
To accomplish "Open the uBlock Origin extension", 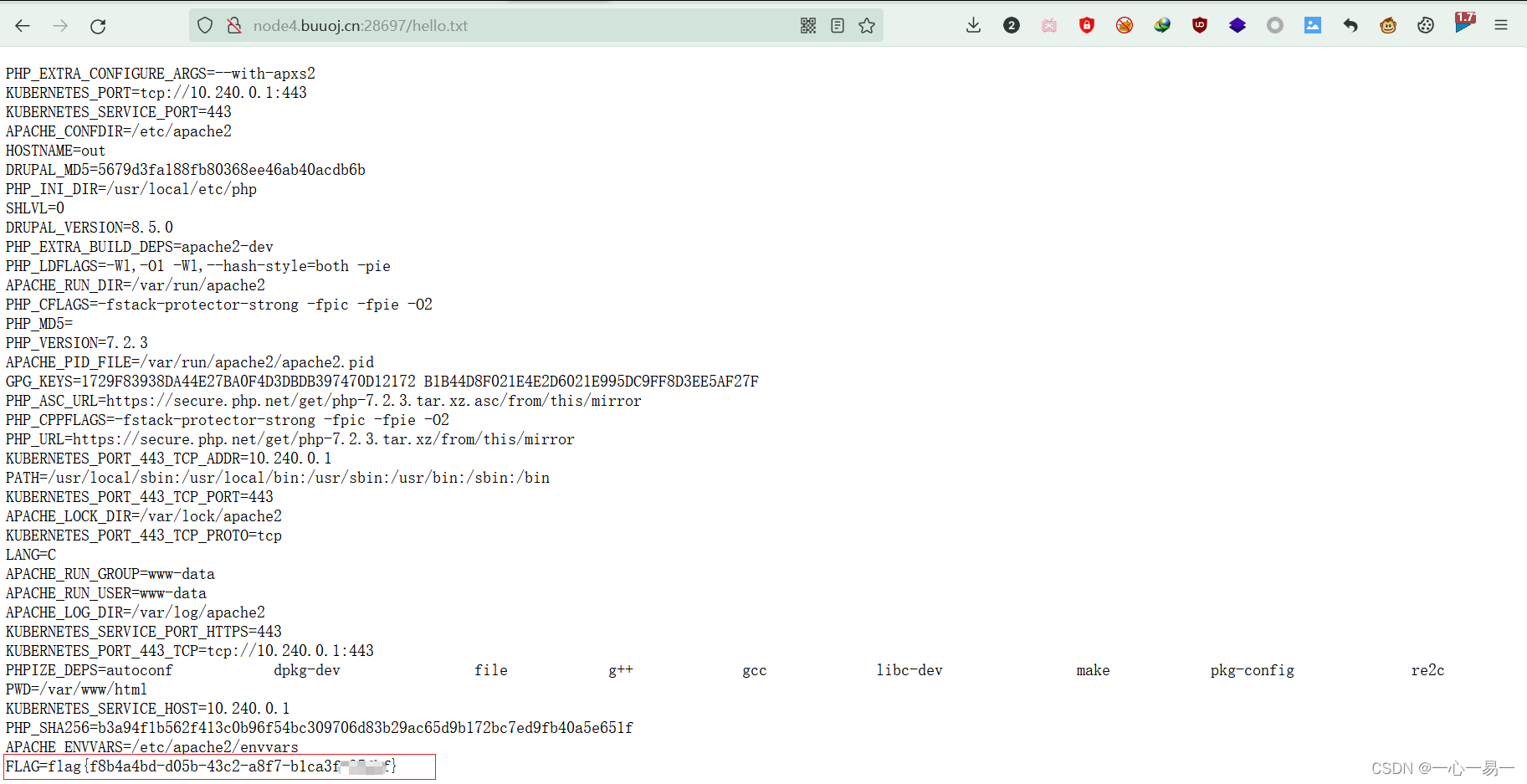I will point(1200,26).
